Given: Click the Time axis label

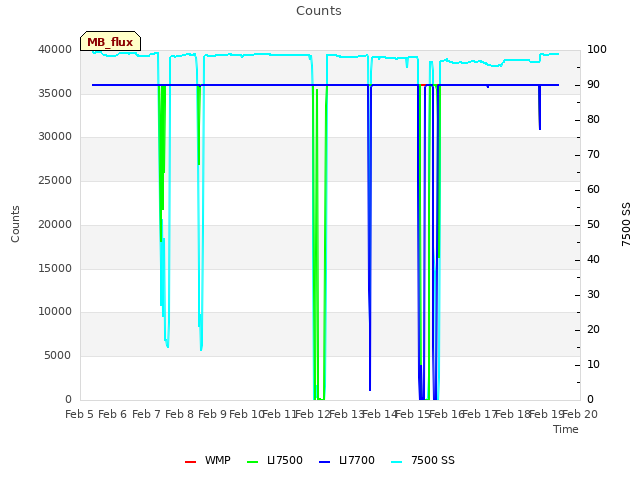Looking at the screenshot, I should tap(566, 429).
